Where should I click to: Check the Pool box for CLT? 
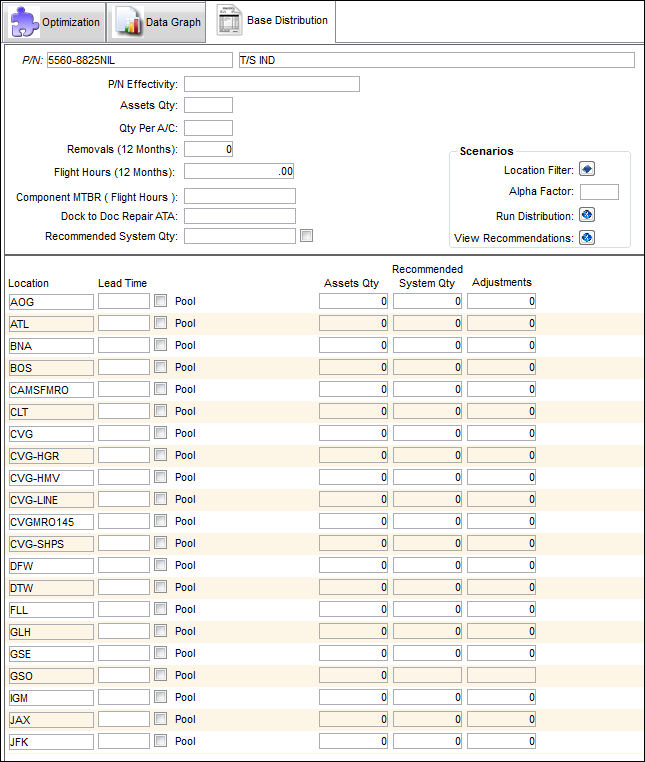pos(160,411)
